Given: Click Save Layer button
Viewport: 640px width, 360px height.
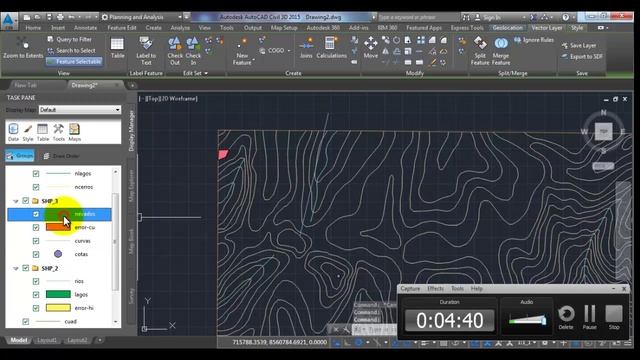Looking at the screenshot, I should point(579,45).
